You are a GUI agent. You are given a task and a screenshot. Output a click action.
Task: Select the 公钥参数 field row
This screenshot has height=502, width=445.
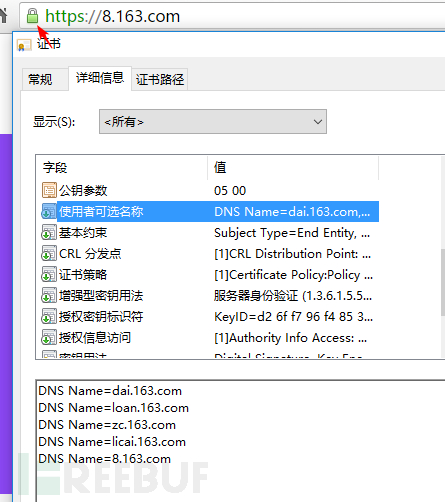(210, 190)
